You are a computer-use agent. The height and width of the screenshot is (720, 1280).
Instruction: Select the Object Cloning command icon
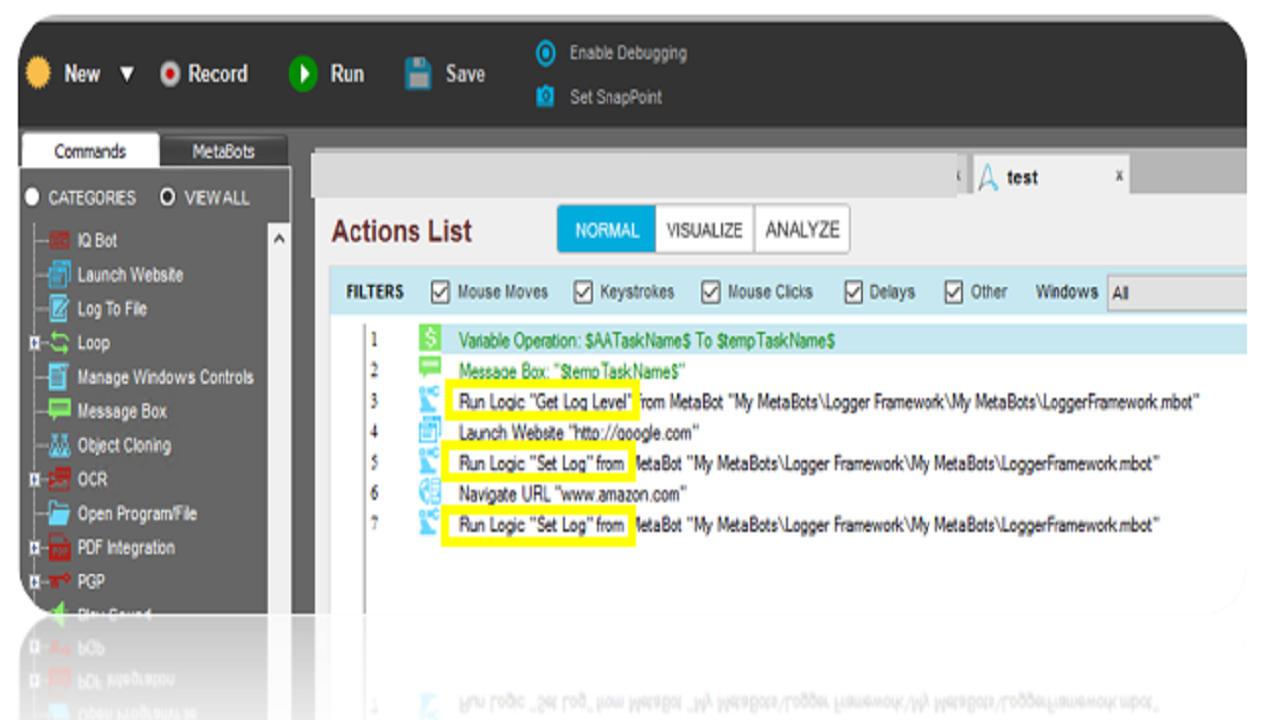pos(61,445)
